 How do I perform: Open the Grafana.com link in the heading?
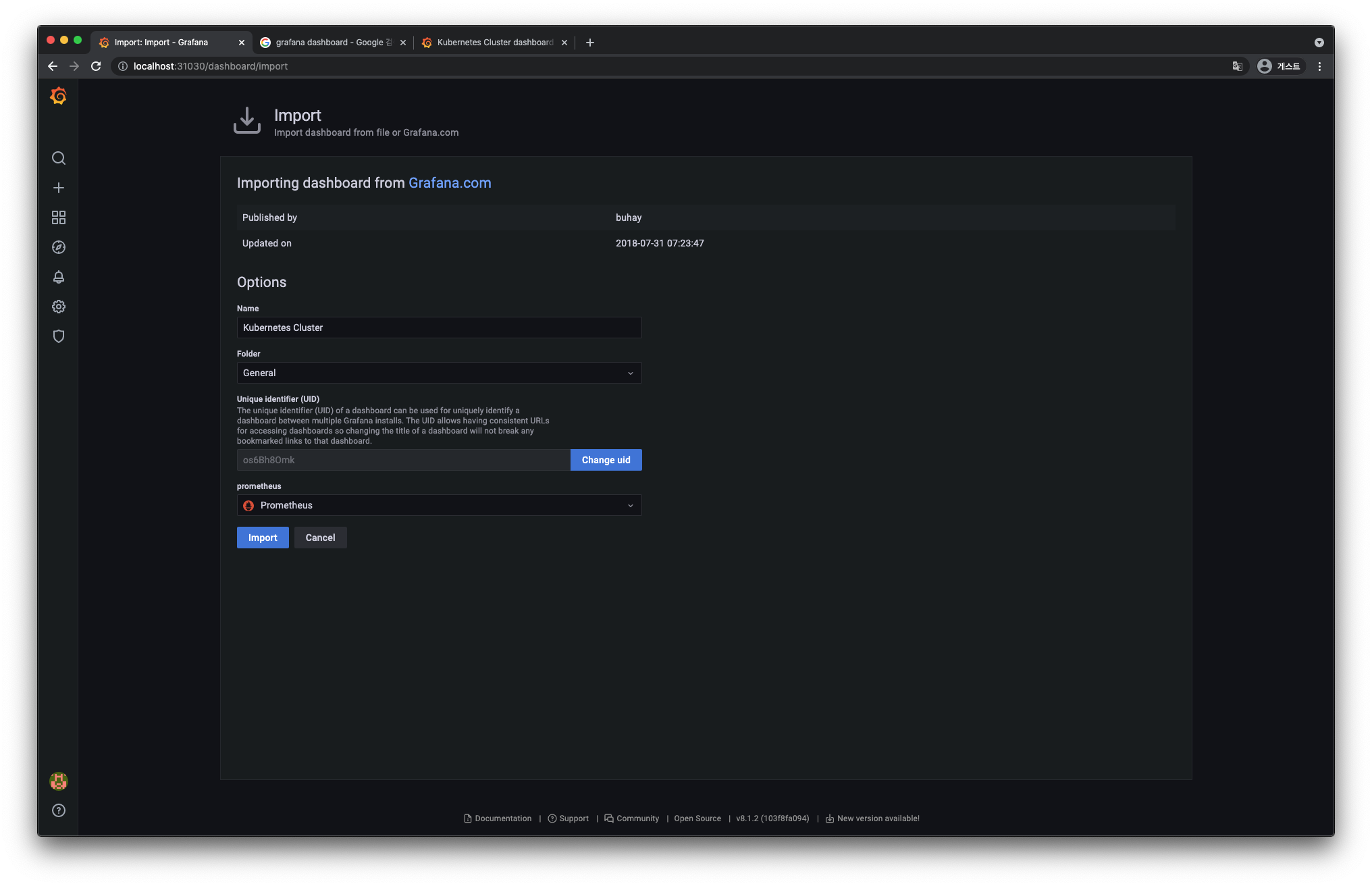450,183
